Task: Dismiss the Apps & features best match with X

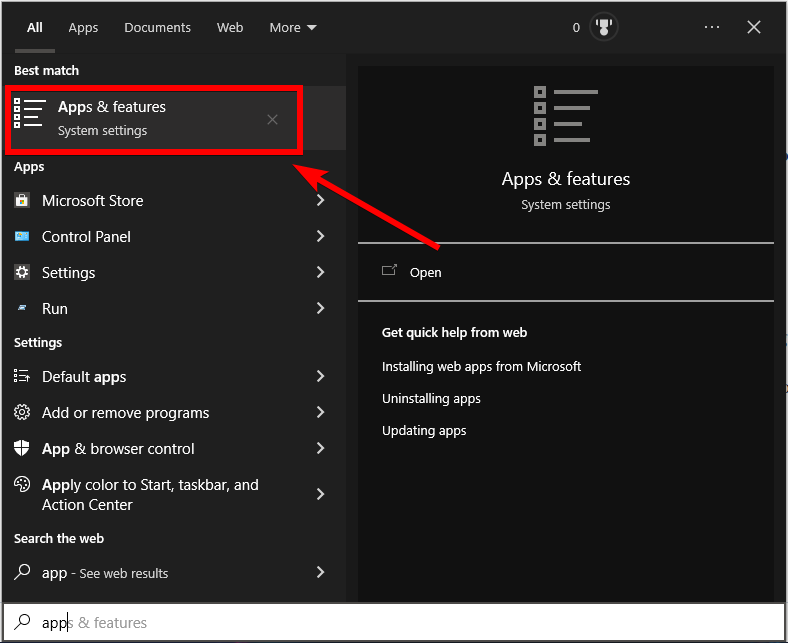Action: click(x=272, y=120)
